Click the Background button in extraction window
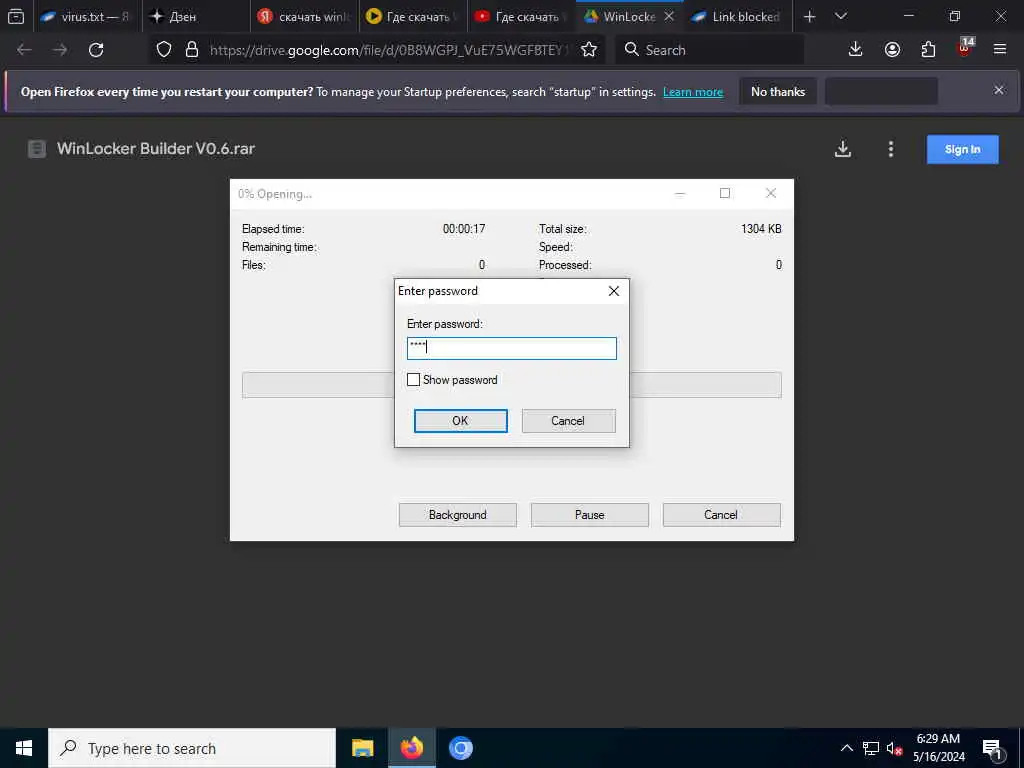The width and height of the screenshot is (1024, 768). 457,515
